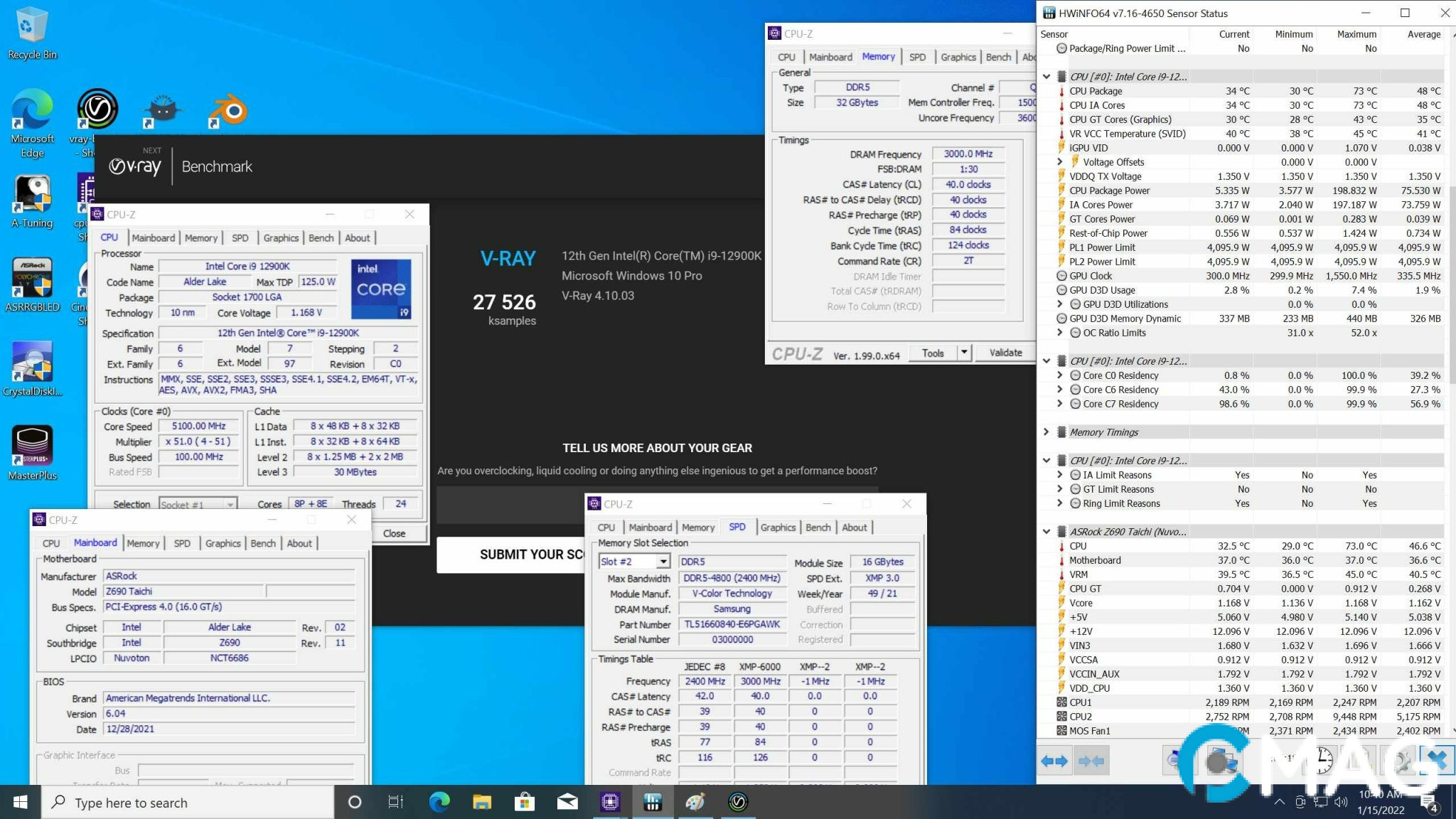Open the Tools dropdown arrow in CPU-Z
This screenshot has width=1456, height=819.
[964, 353]
